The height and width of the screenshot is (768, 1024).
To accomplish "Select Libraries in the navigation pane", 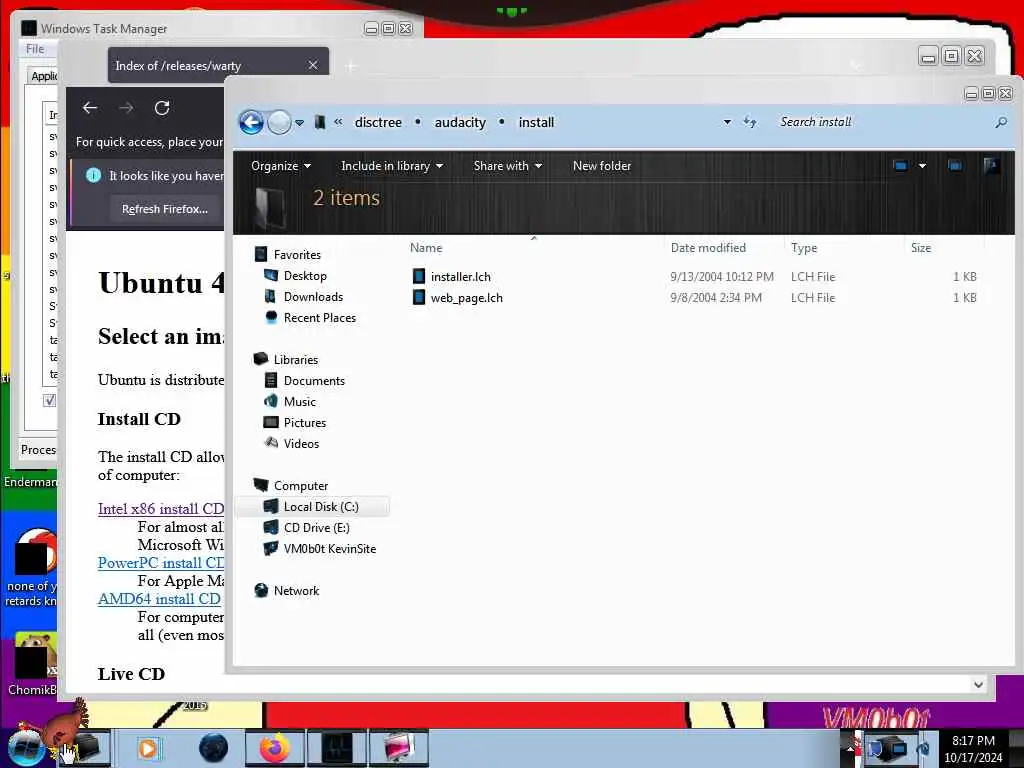I will [296, 359].
